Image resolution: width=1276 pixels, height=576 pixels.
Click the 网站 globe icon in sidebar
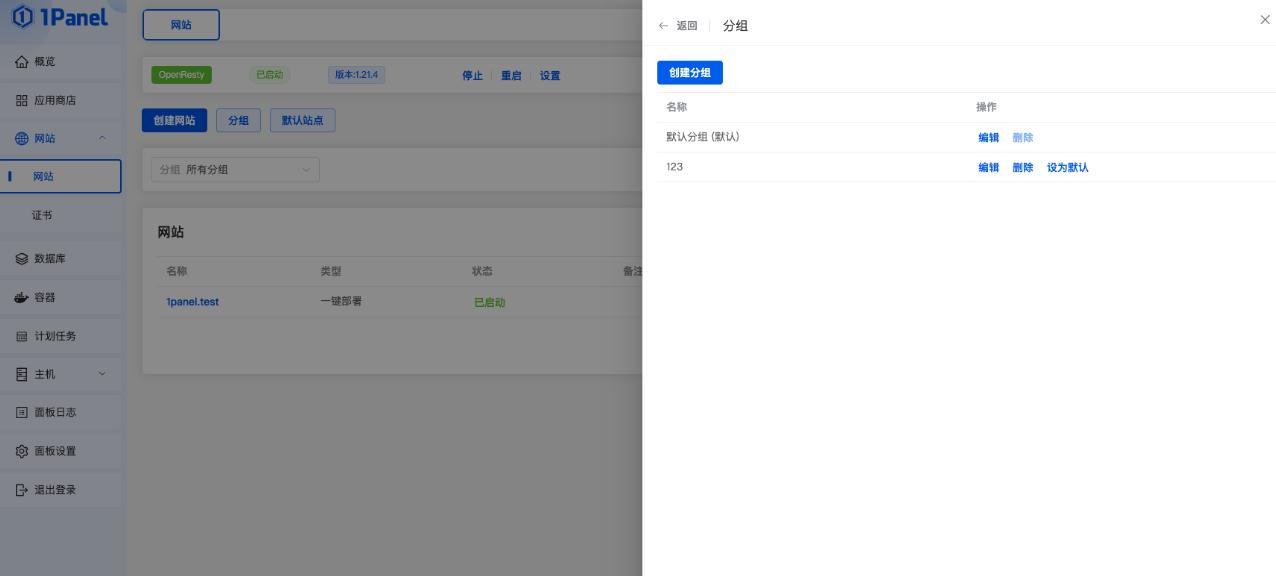pyautogui.click(x=22, y=139)
